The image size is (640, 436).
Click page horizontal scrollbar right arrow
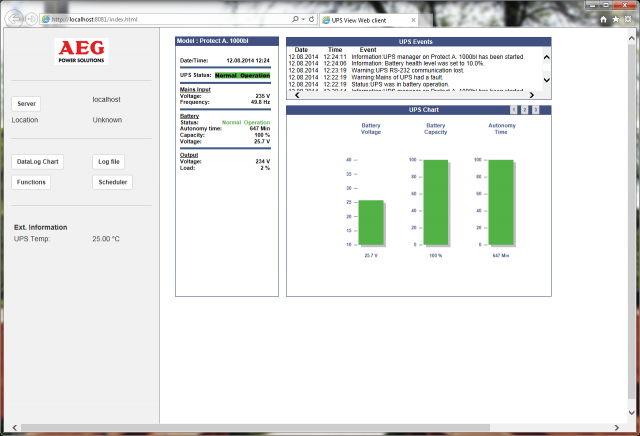click(x=616, y=427)
